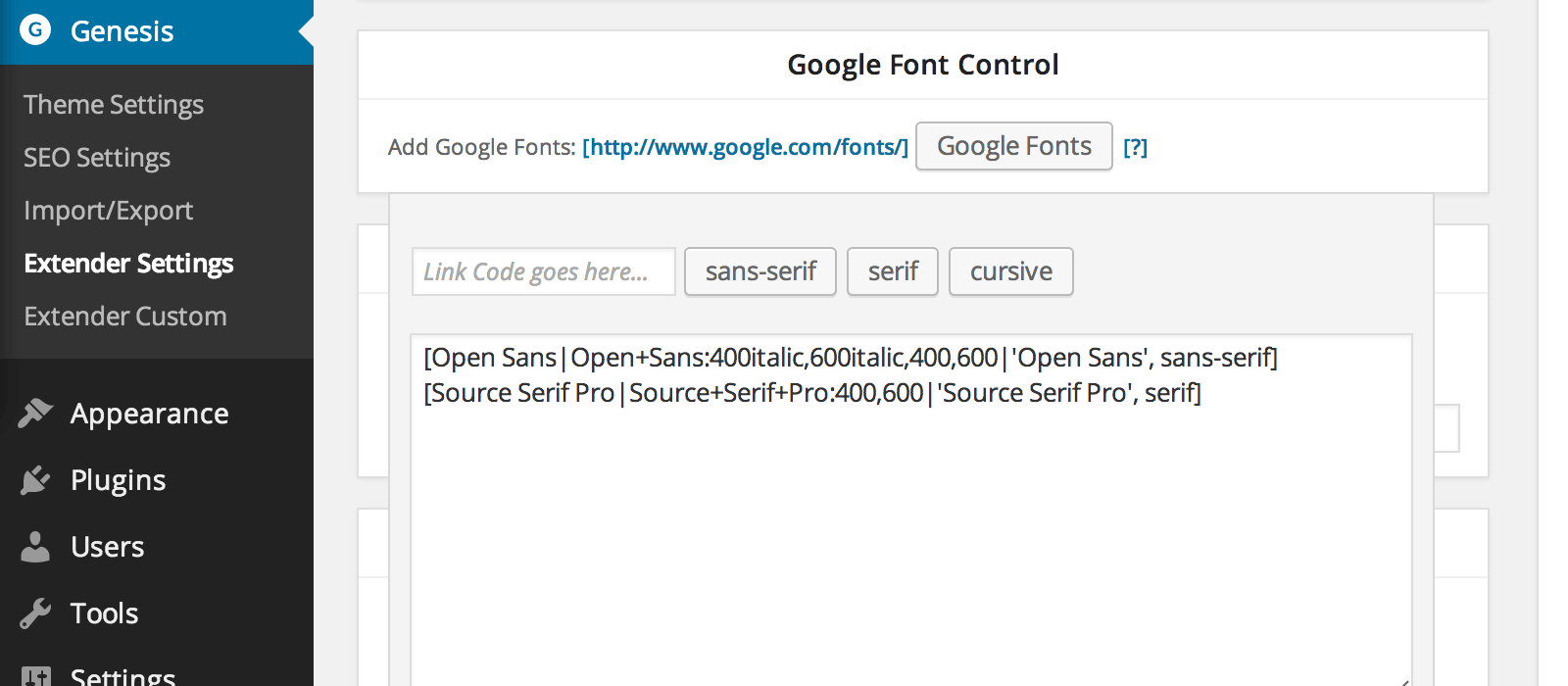Click the Google Fonts button
Screen dimensions: 1568x686
pos(1014,146)
